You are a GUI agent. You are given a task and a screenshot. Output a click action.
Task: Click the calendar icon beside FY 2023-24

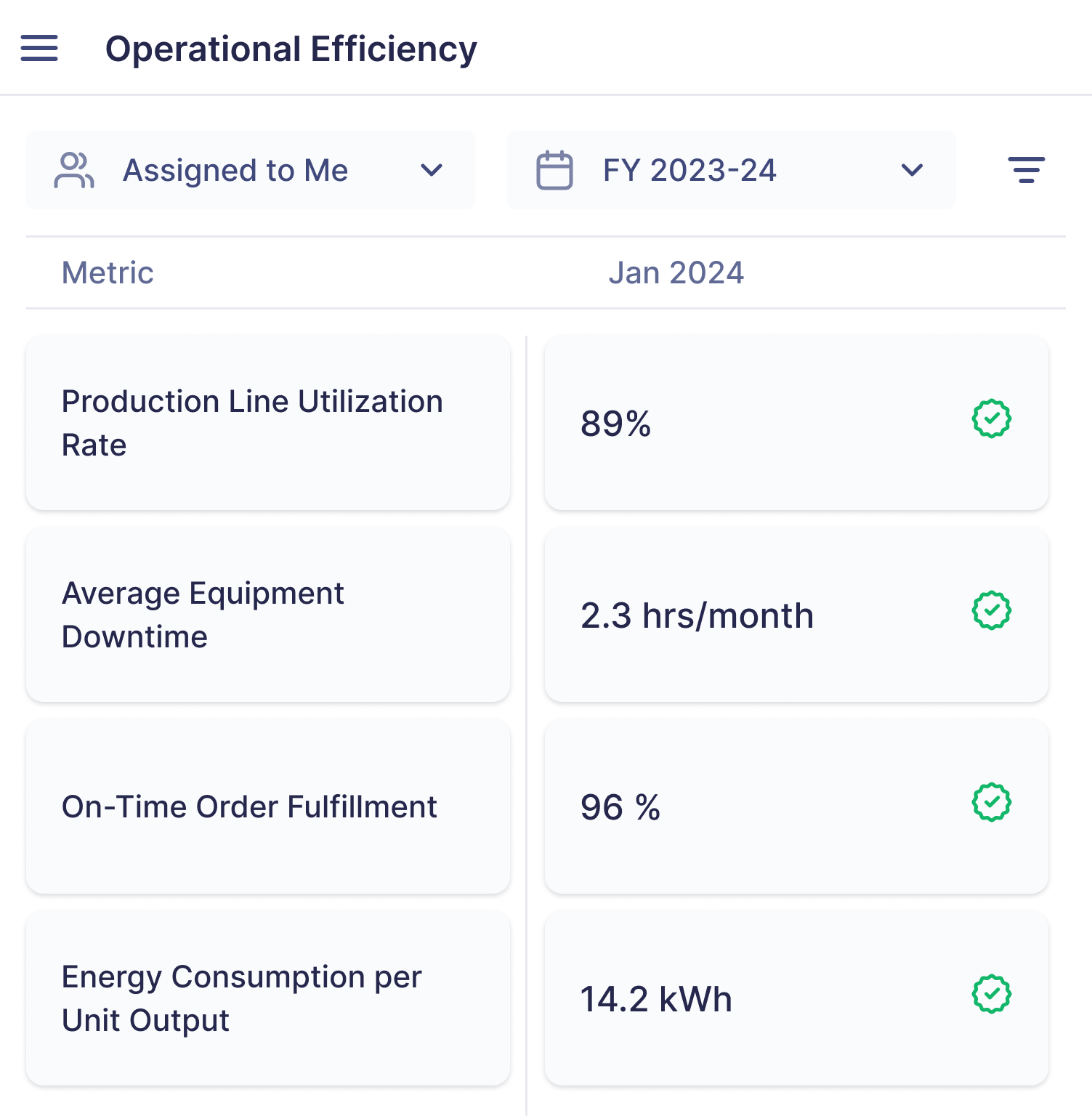(x=554, y=170)
